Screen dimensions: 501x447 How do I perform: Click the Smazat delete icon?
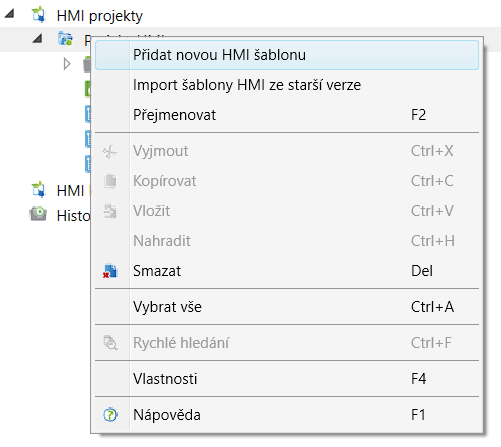pos(110,271)
